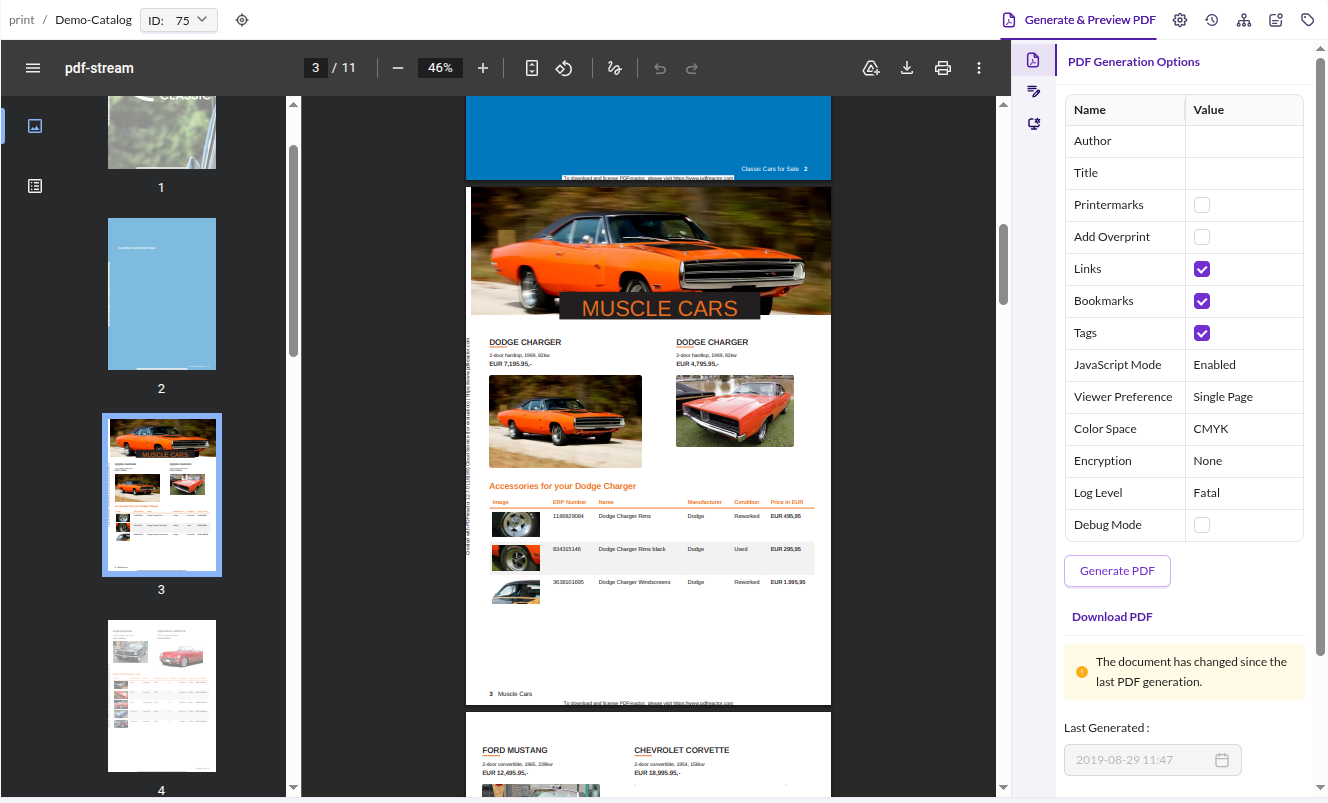Open the ID 75 dropdown
The width and height of the screenshot is (1328, 803).
(x=179, y=20)
